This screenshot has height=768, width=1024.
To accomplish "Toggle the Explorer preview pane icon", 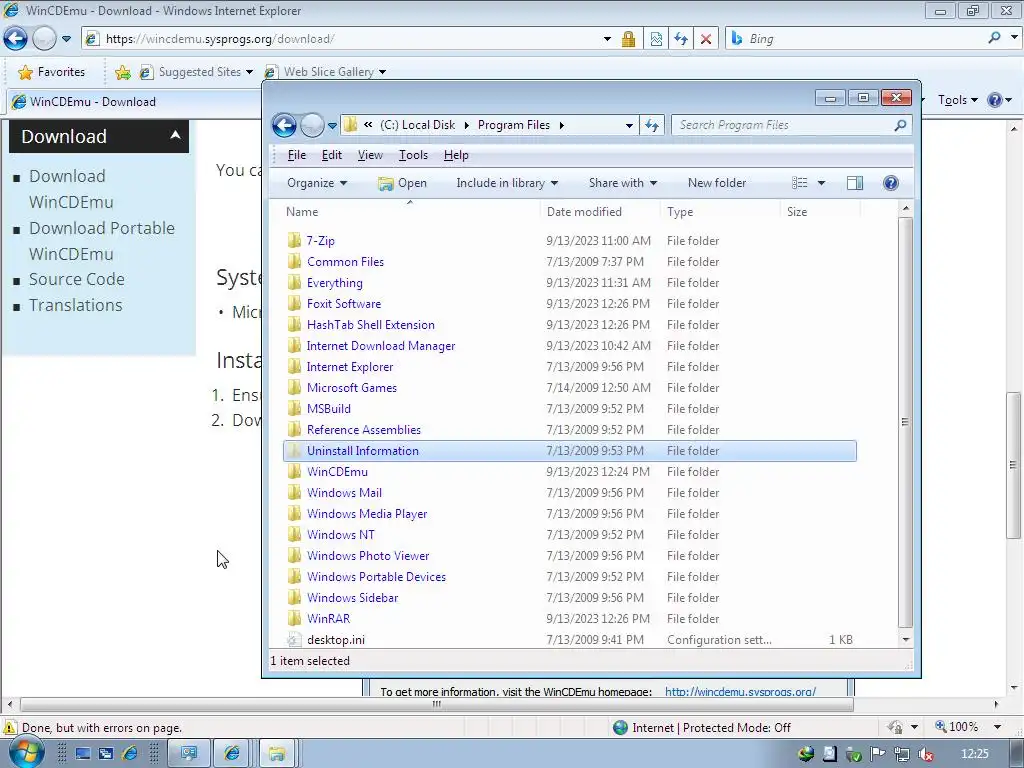I will pos(855,183).
